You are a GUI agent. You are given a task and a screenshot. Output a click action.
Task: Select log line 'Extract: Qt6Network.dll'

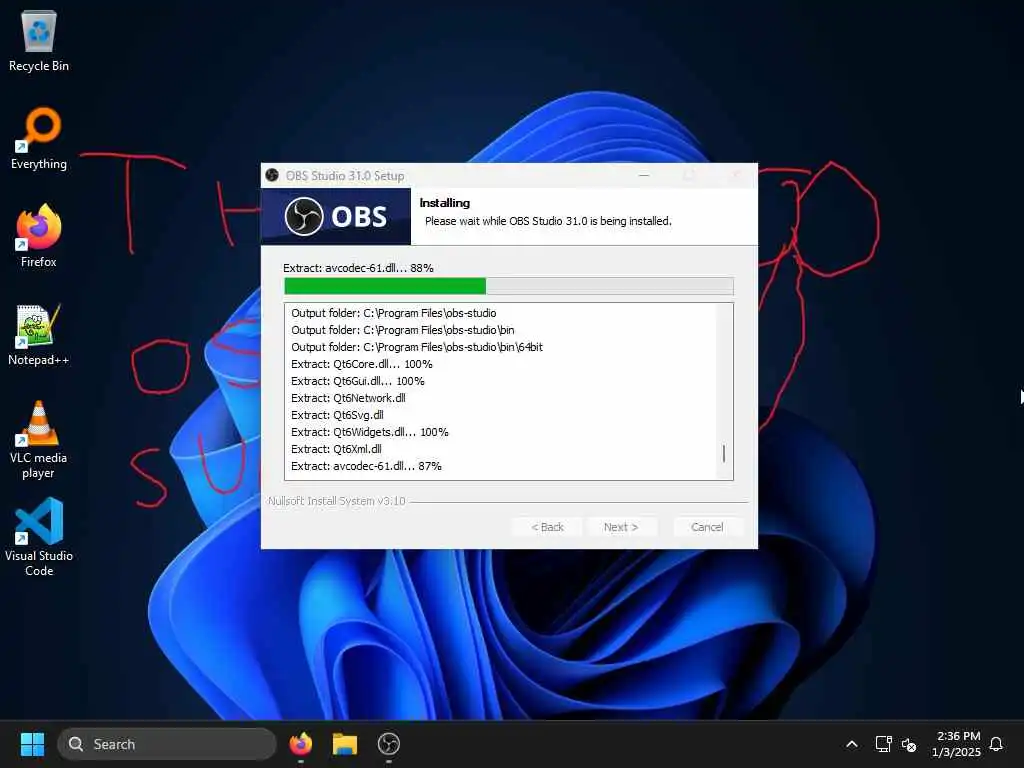[x=348, y=398]
